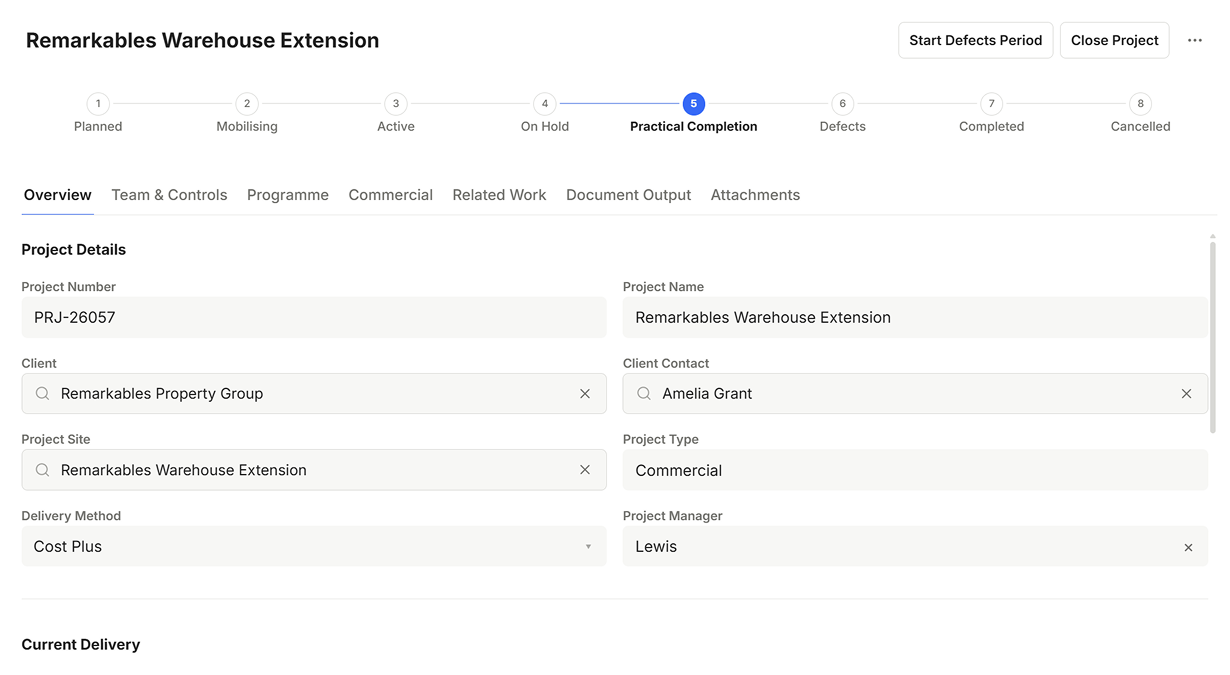
Task: Click the Completed stage label
Action: (x=992, y=127)
